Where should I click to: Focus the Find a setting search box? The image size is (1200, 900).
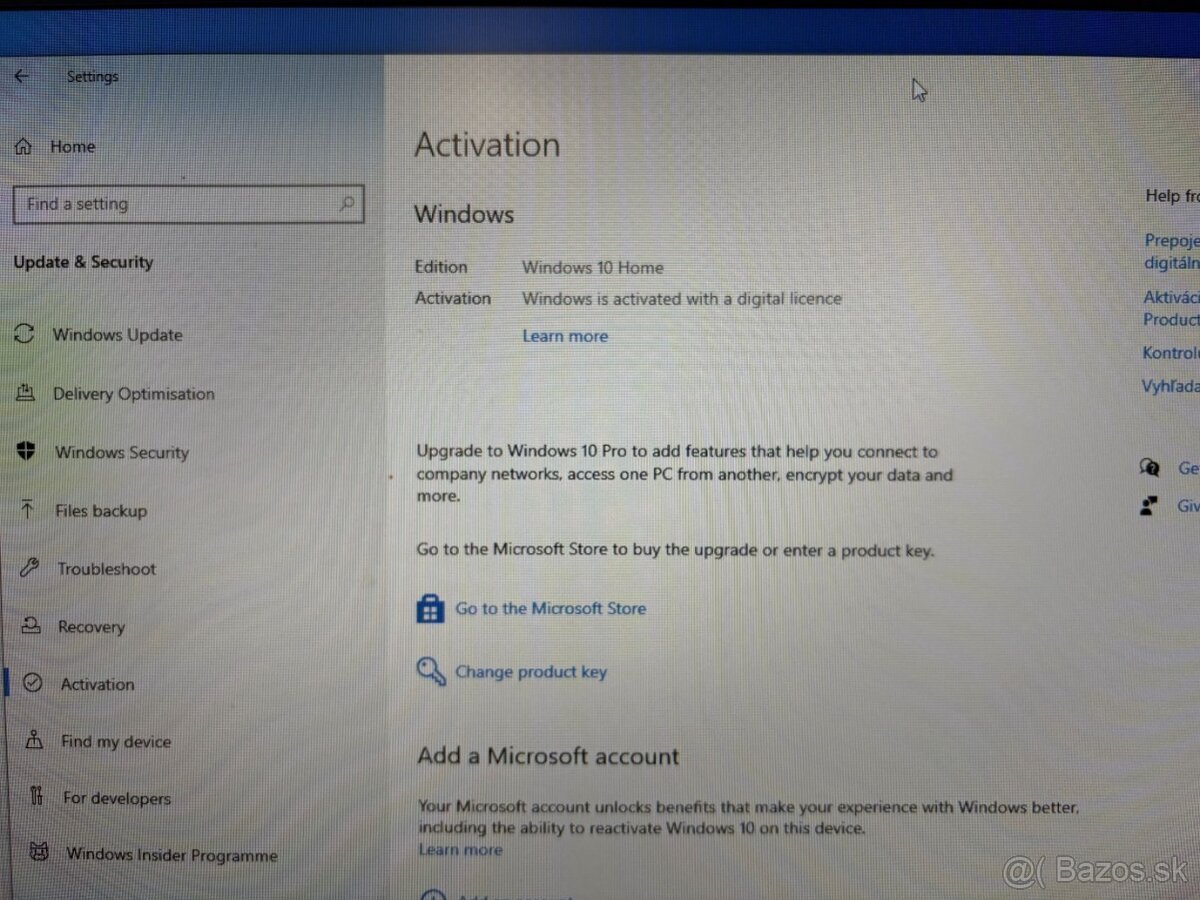(188, 204)
